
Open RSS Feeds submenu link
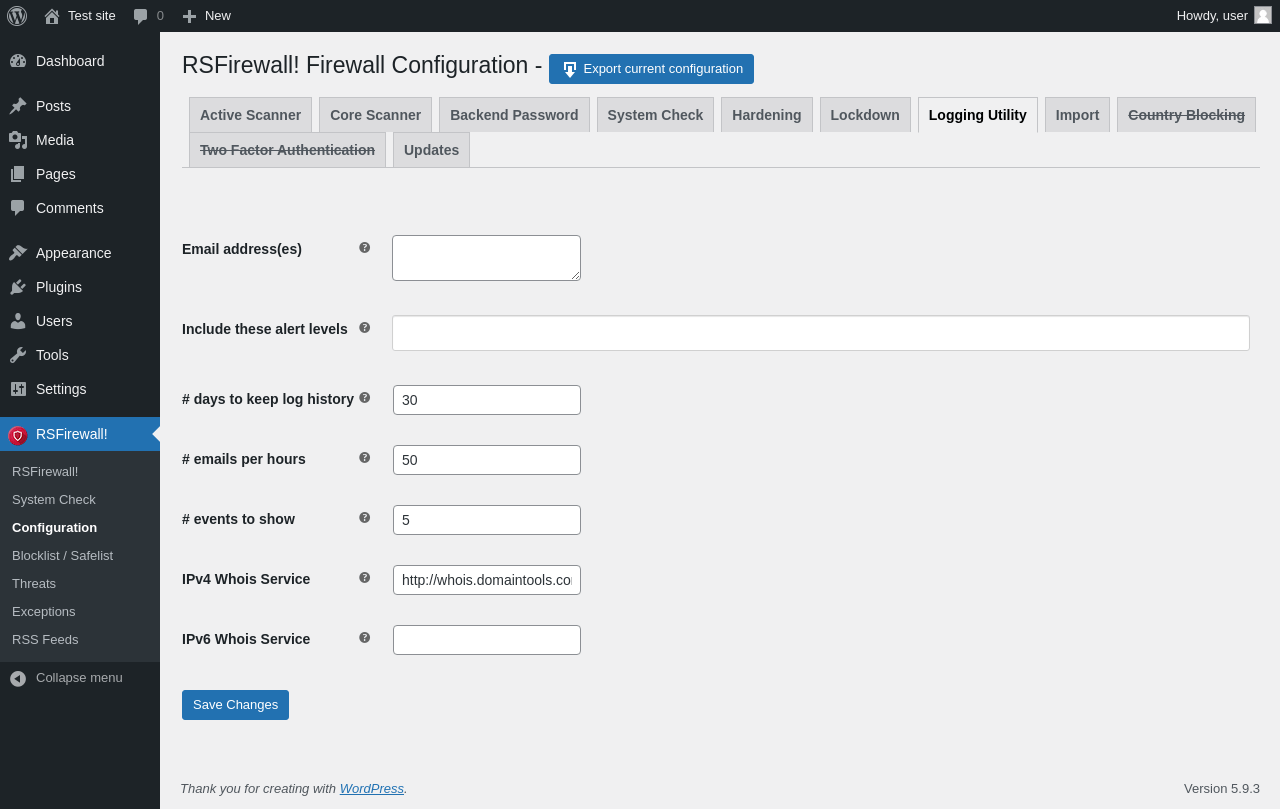(45, 639)
